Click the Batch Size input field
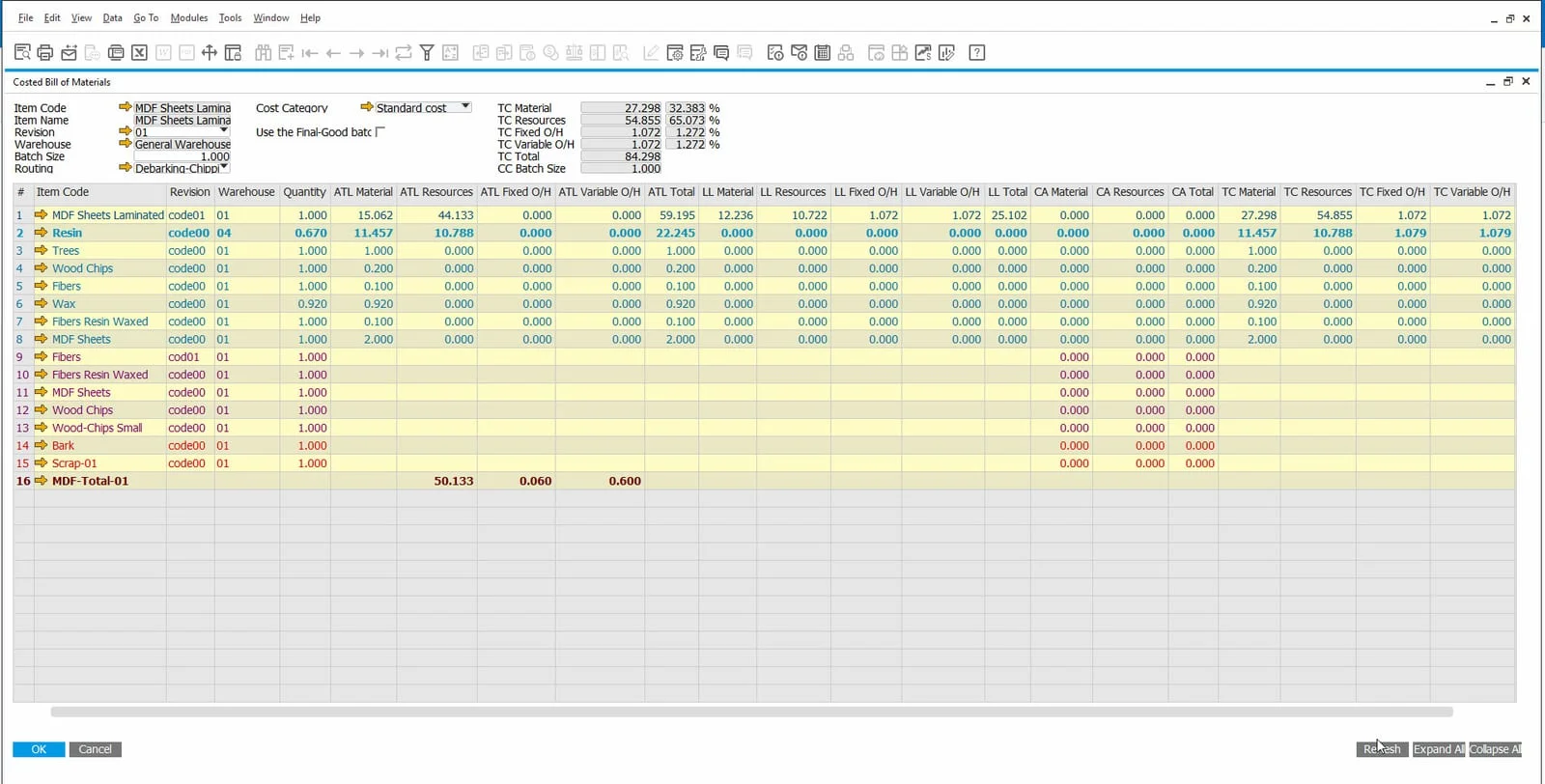The height and width of the screenshot is (784, 1545). coord(183,156)
